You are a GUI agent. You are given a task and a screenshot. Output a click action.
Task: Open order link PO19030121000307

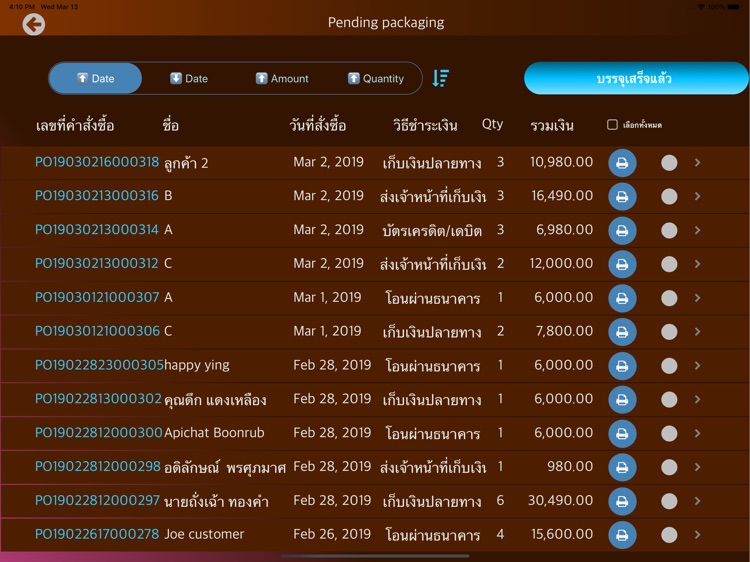[x=97, y=297]
